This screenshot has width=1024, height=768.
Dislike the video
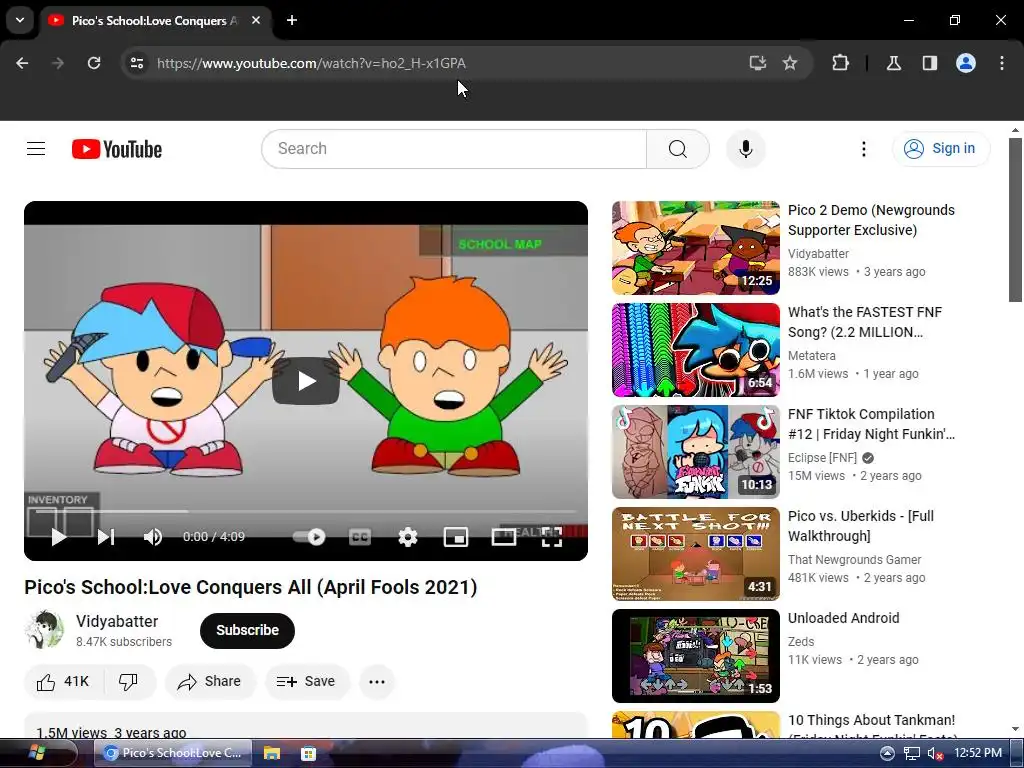129,682
